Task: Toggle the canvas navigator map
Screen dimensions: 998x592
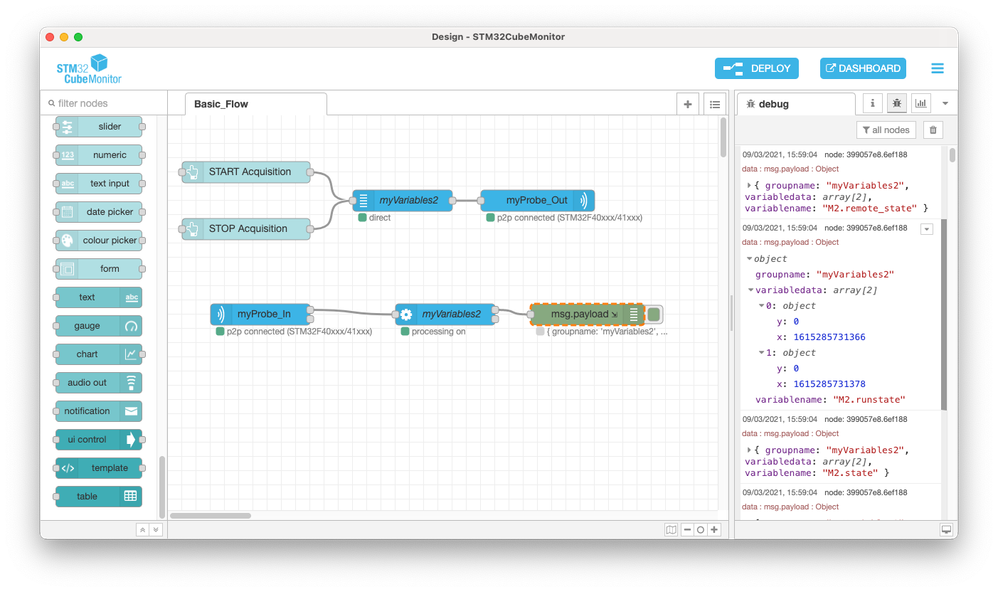Action: [x=671, y=530]
